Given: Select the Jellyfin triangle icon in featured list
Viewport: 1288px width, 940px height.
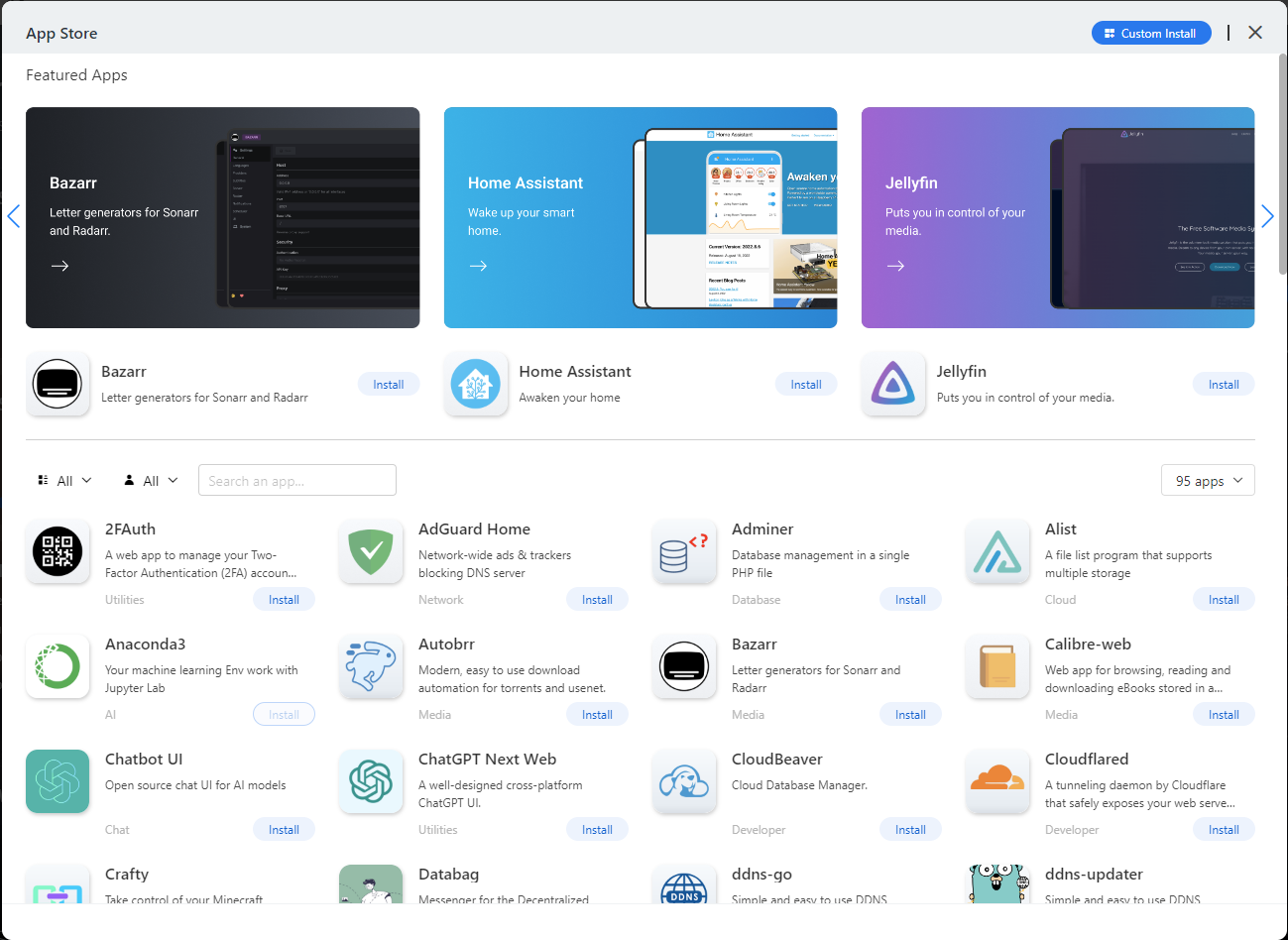Looking at the screenshot, I should [893, 385].
